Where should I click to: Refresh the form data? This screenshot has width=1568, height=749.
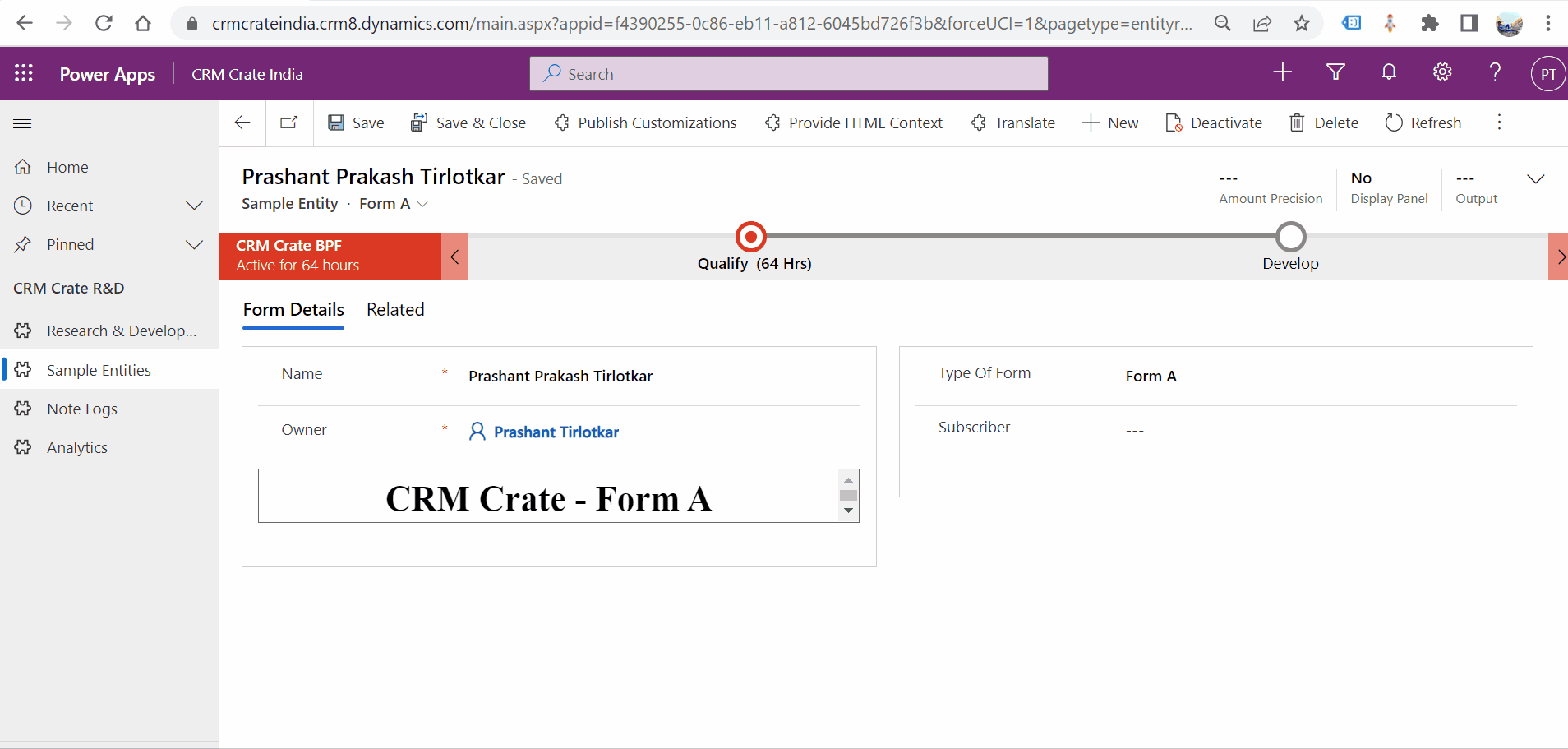pyautogui.click(x=1423, y=123)
